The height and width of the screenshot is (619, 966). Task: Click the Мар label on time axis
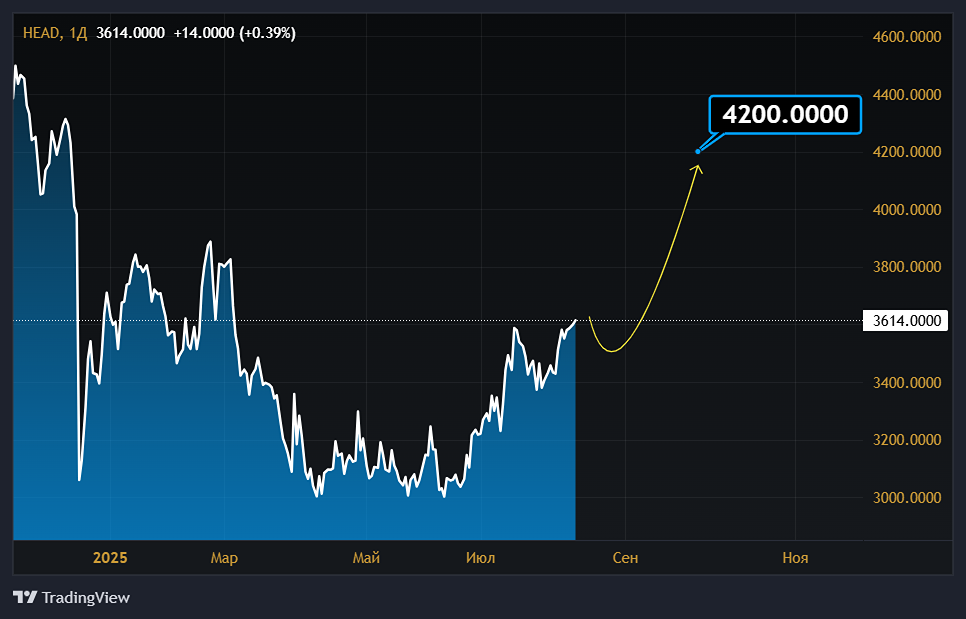tap(224, 558)
